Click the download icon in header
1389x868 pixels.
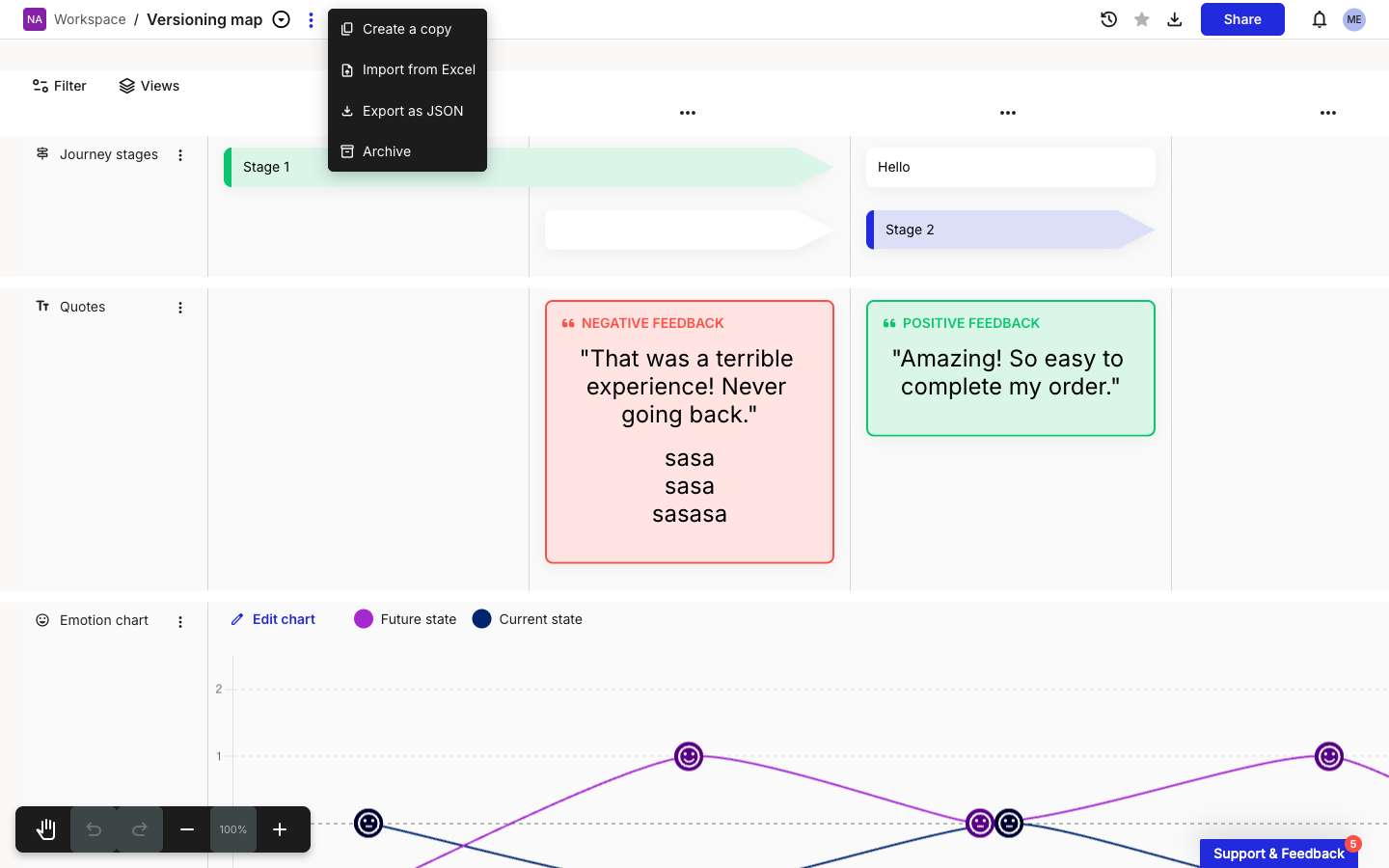pyautogui.click(x=1175, y=19)
